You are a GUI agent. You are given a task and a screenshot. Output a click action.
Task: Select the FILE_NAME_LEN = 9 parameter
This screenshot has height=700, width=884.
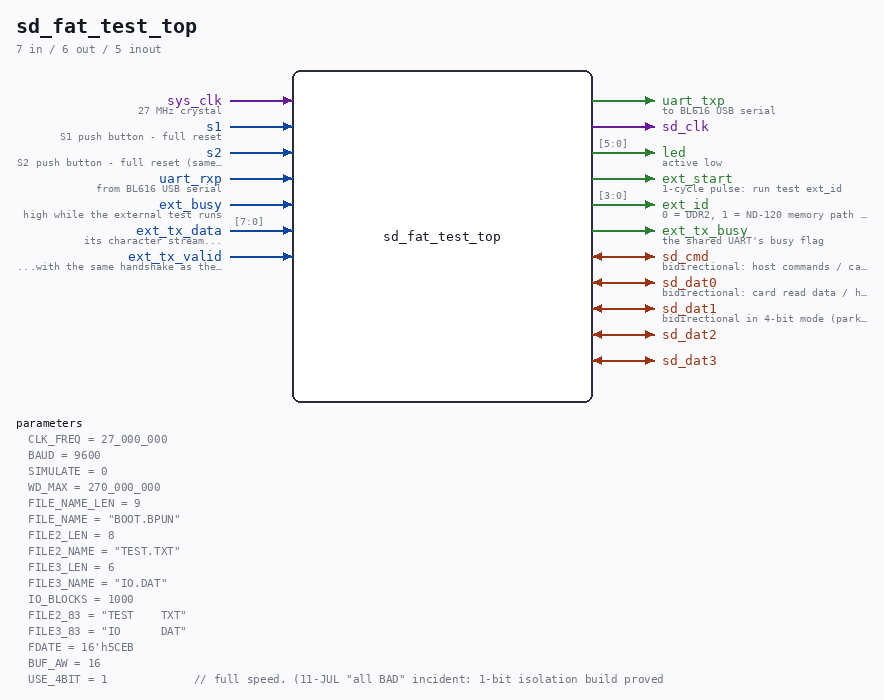[x=85, y=503]
